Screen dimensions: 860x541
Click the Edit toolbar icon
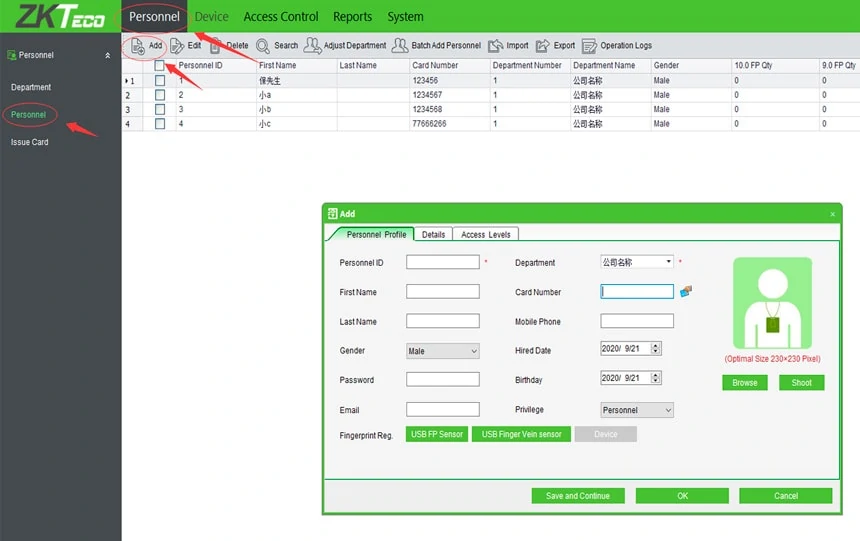177,46
